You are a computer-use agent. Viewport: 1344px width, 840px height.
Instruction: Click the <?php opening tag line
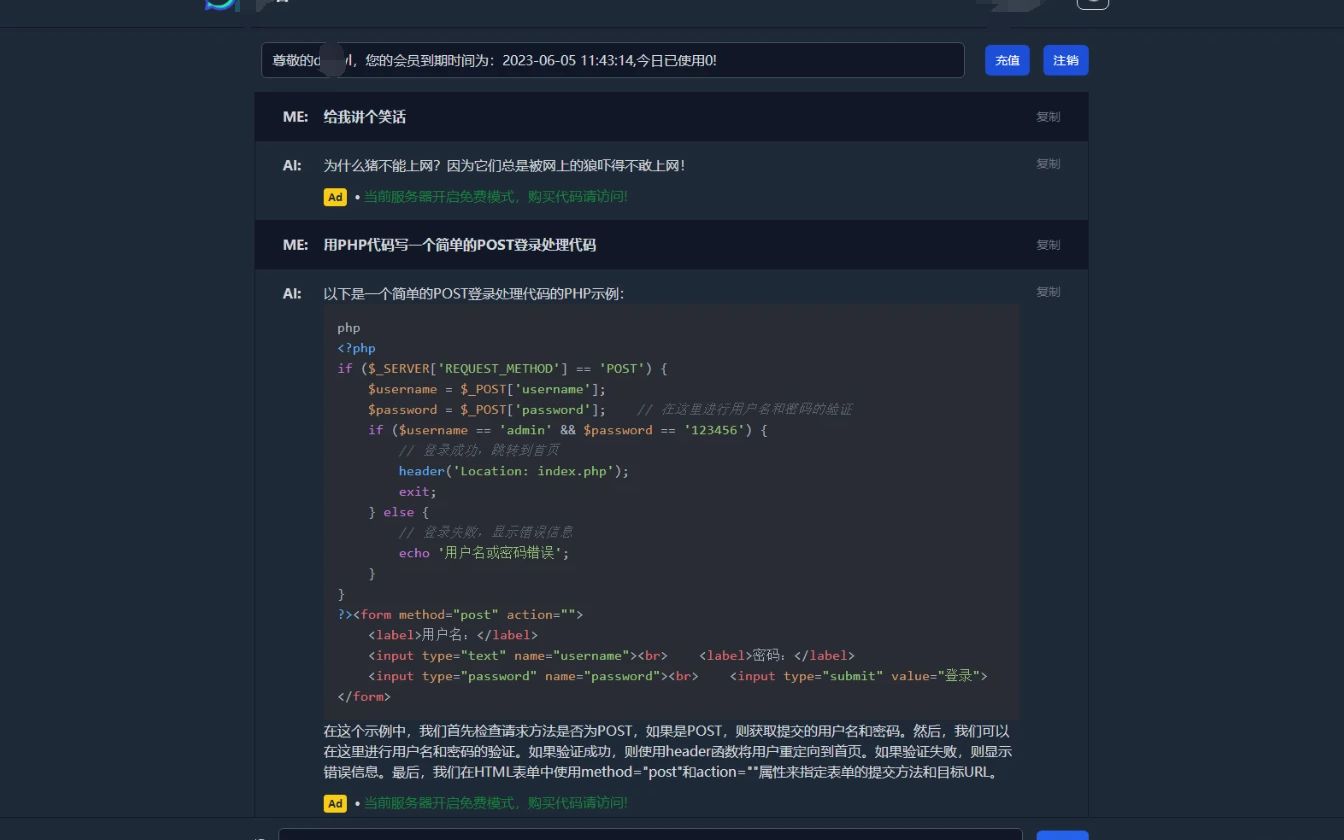(356, 348)
